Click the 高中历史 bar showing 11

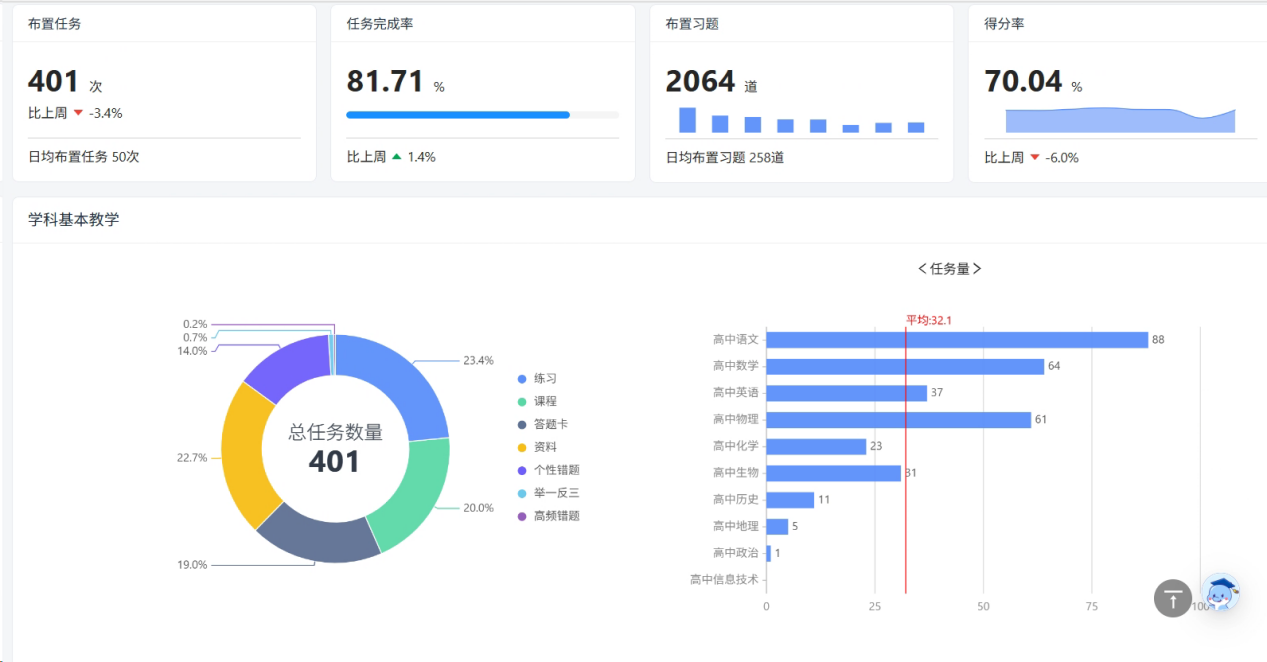(790, 500)
